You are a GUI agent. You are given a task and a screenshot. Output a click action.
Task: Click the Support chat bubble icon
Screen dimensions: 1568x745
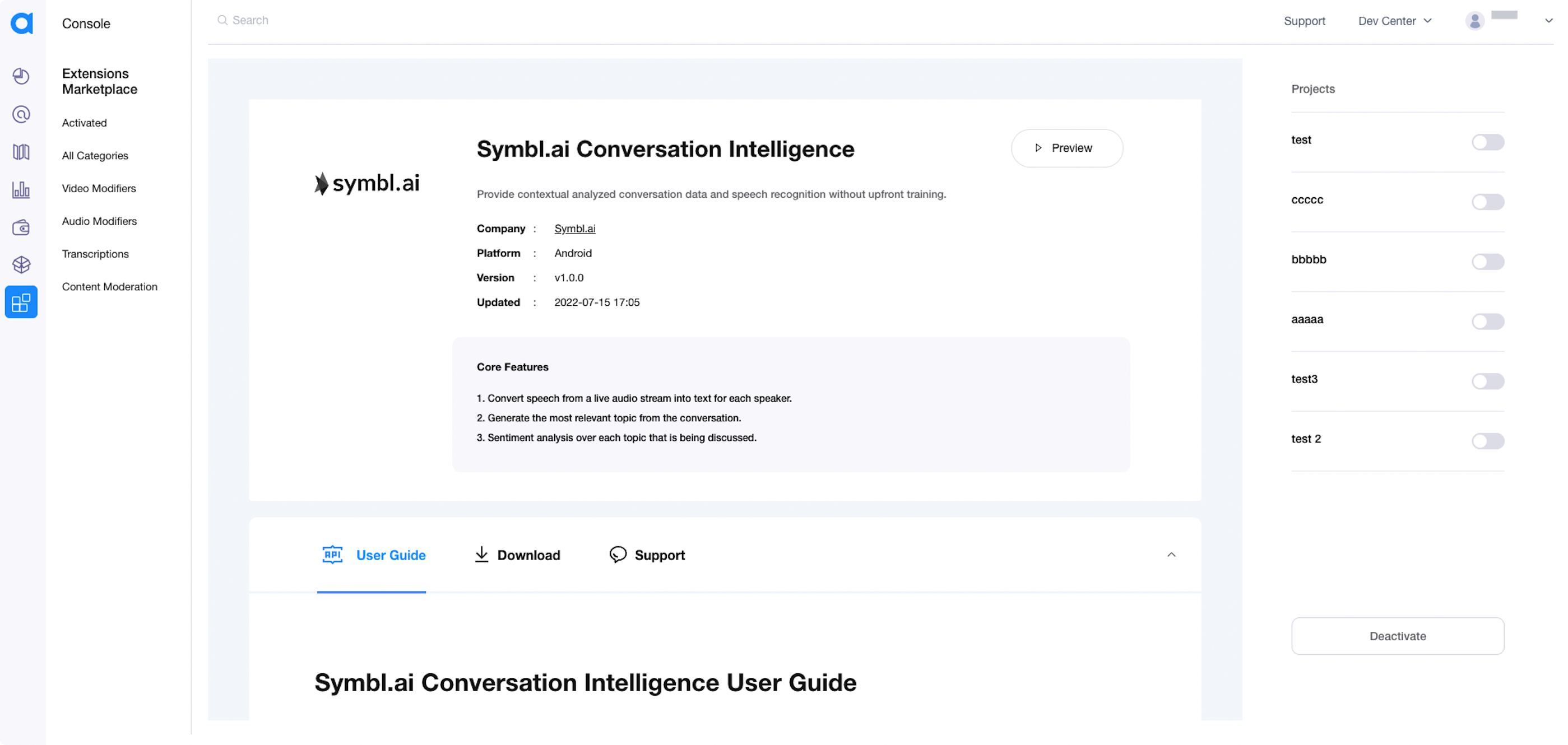[618, 555]
